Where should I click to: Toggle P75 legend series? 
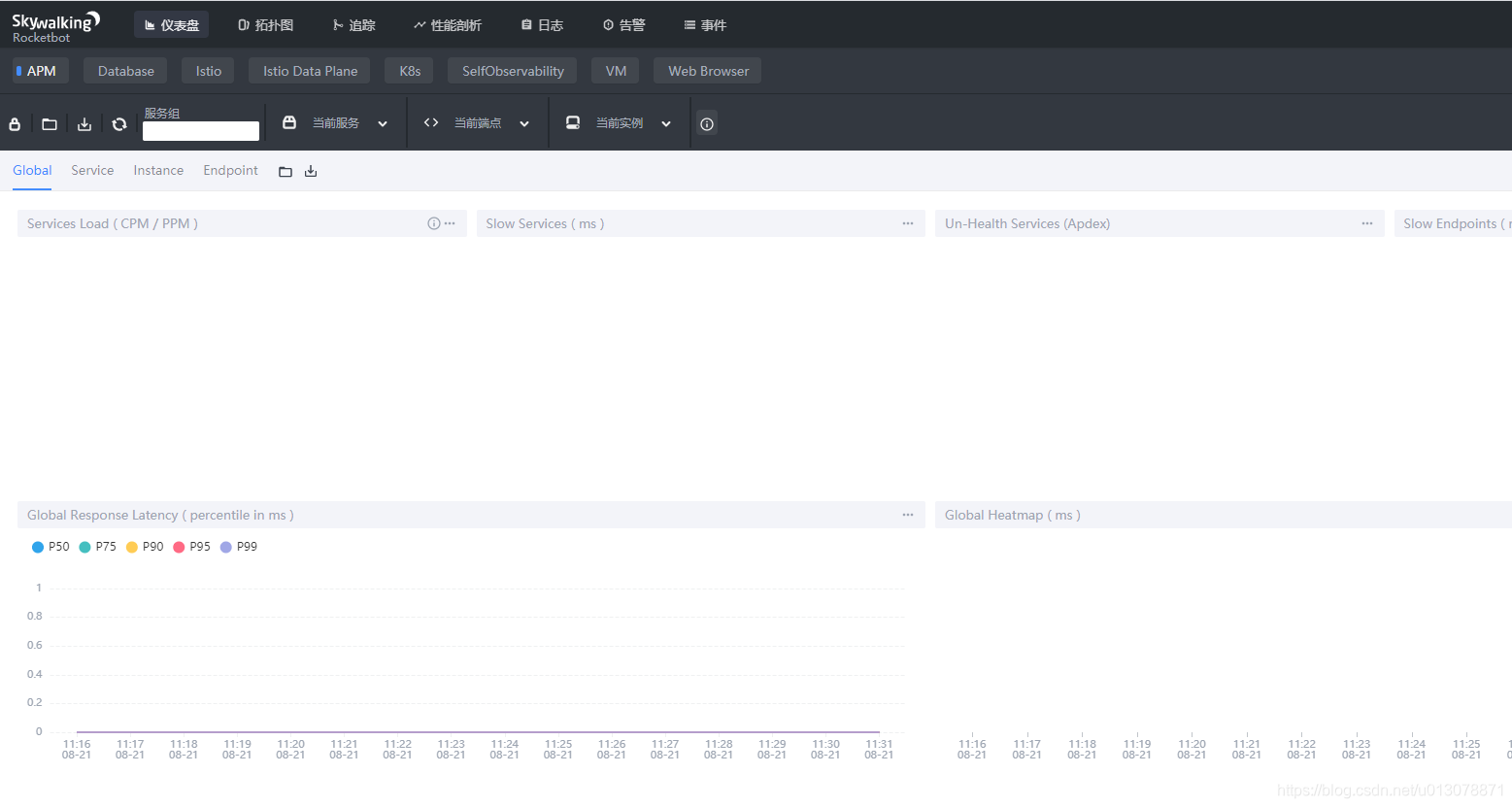97,547
